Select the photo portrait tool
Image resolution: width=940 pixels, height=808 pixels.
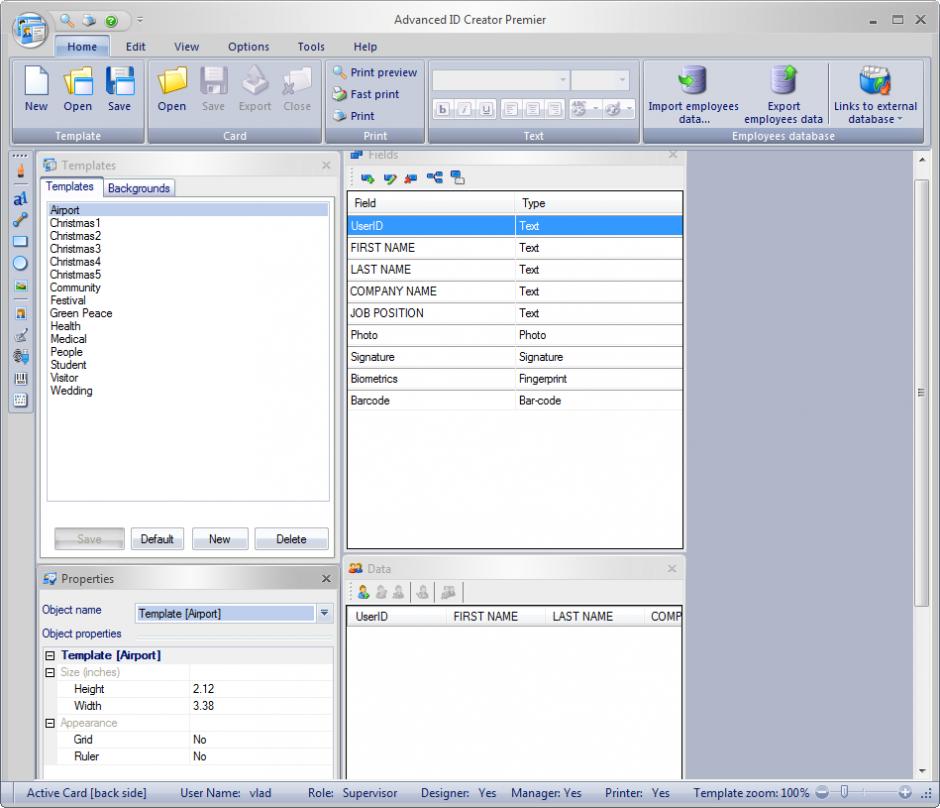tap(20, 313)
